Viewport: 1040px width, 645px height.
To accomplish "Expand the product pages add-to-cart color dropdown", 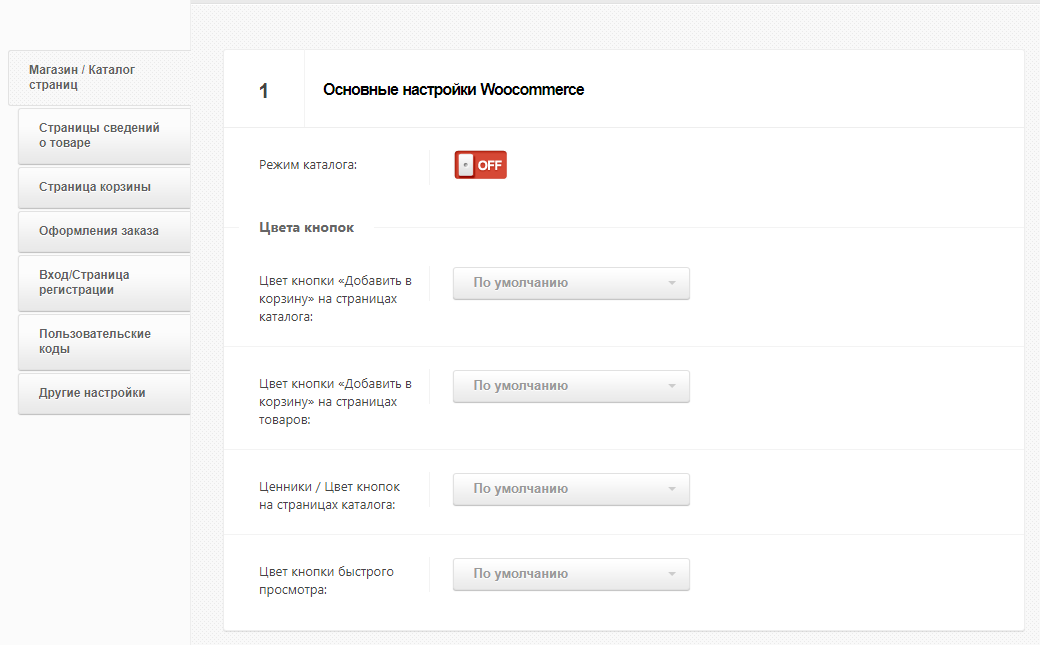I will (571, 386).
